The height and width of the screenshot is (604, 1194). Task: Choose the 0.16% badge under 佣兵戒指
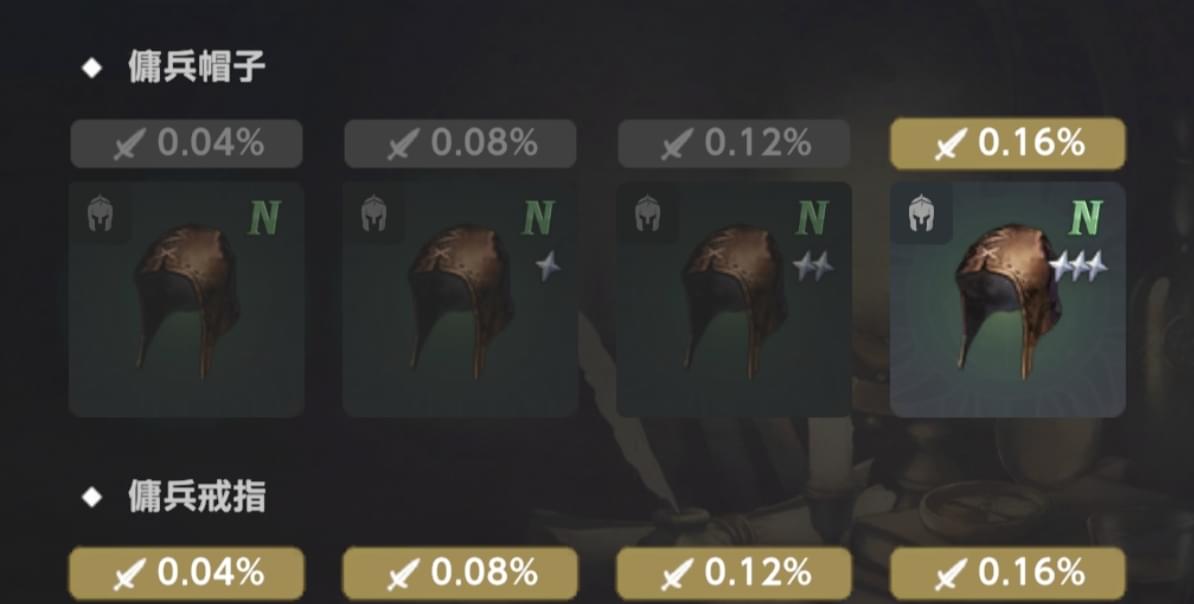pos(1007,574)
